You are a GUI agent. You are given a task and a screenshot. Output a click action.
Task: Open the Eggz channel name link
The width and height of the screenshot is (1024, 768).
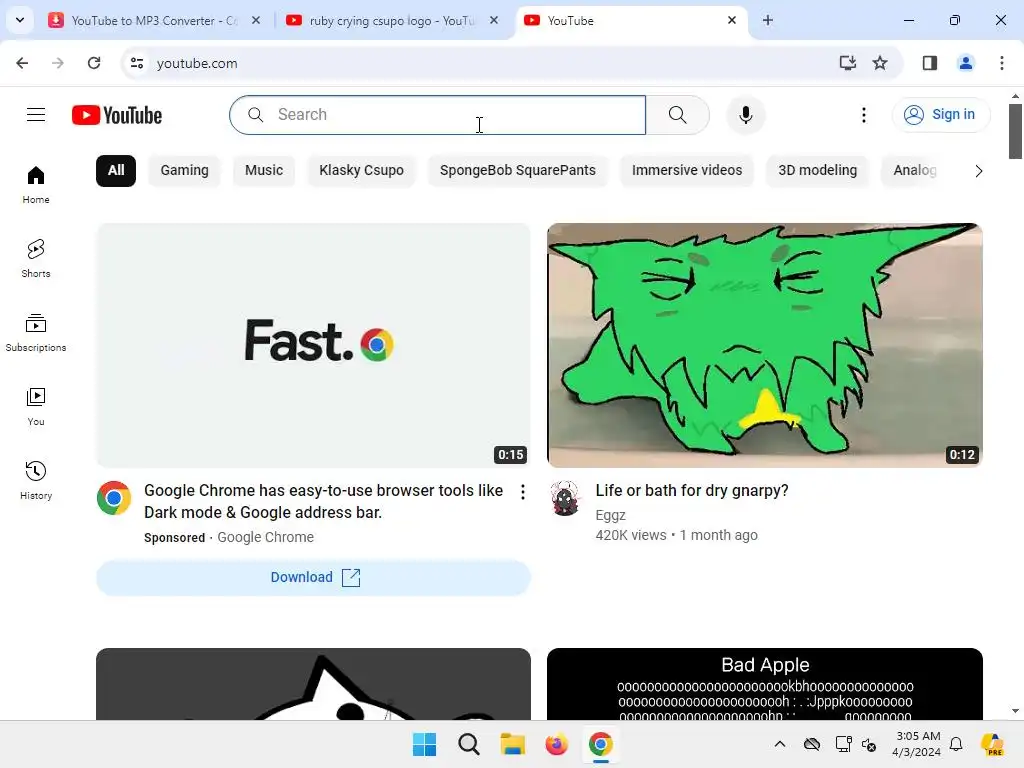coord(611,515)
